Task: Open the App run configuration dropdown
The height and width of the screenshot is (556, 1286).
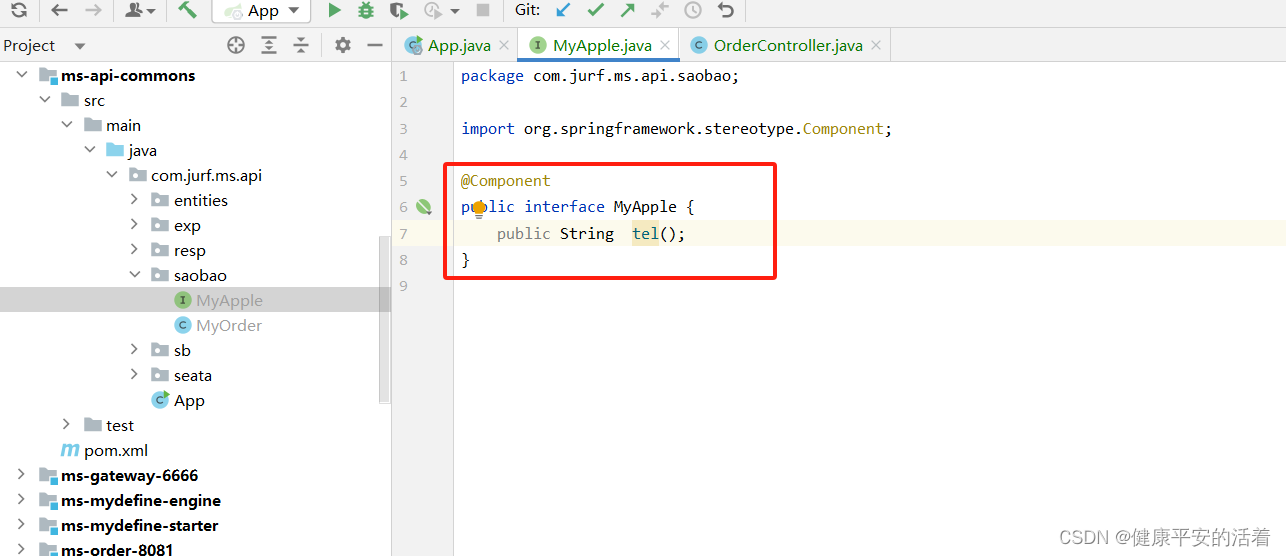Action: pyautogui.click(x=261, y=10)
